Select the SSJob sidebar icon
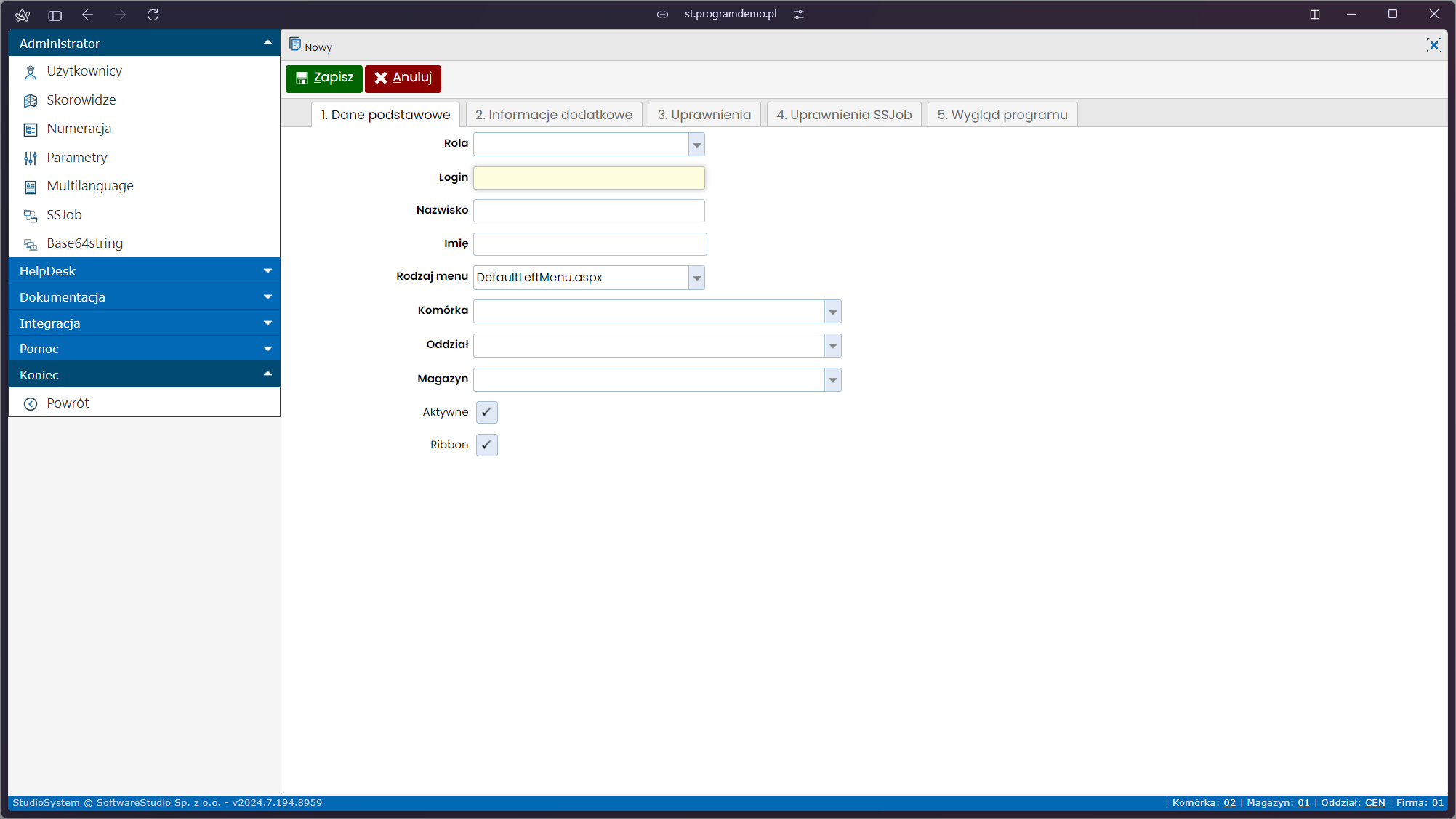The image size is (1456, 819). coord(31,215)
